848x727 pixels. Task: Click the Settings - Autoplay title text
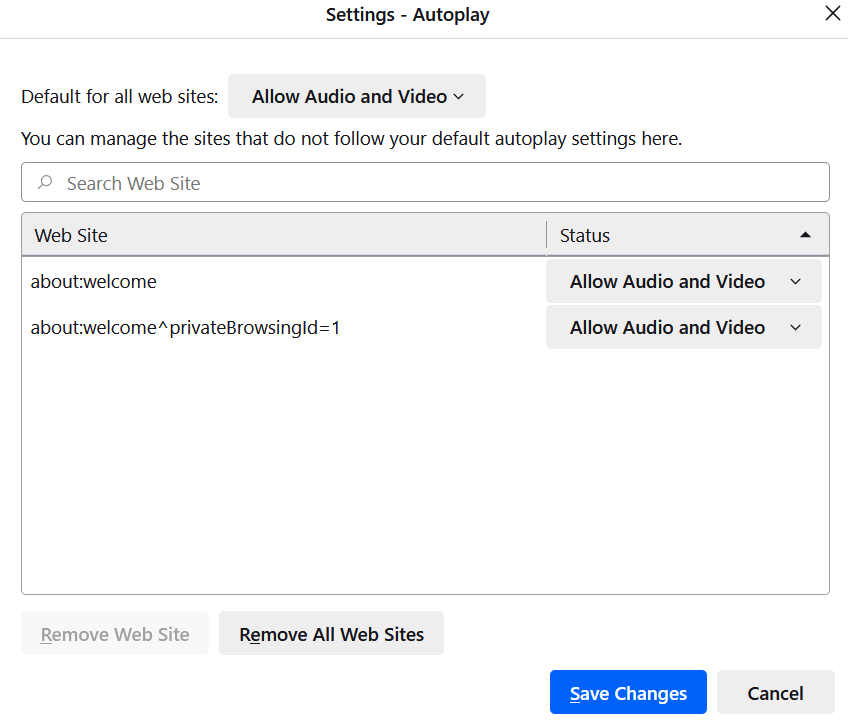(x=407, y=15)
